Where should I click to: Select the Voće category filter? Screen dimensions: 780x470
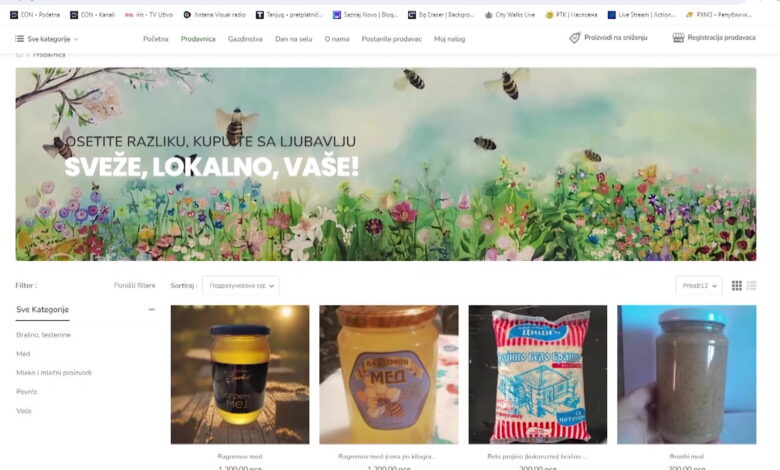click(x=24, y=411)
